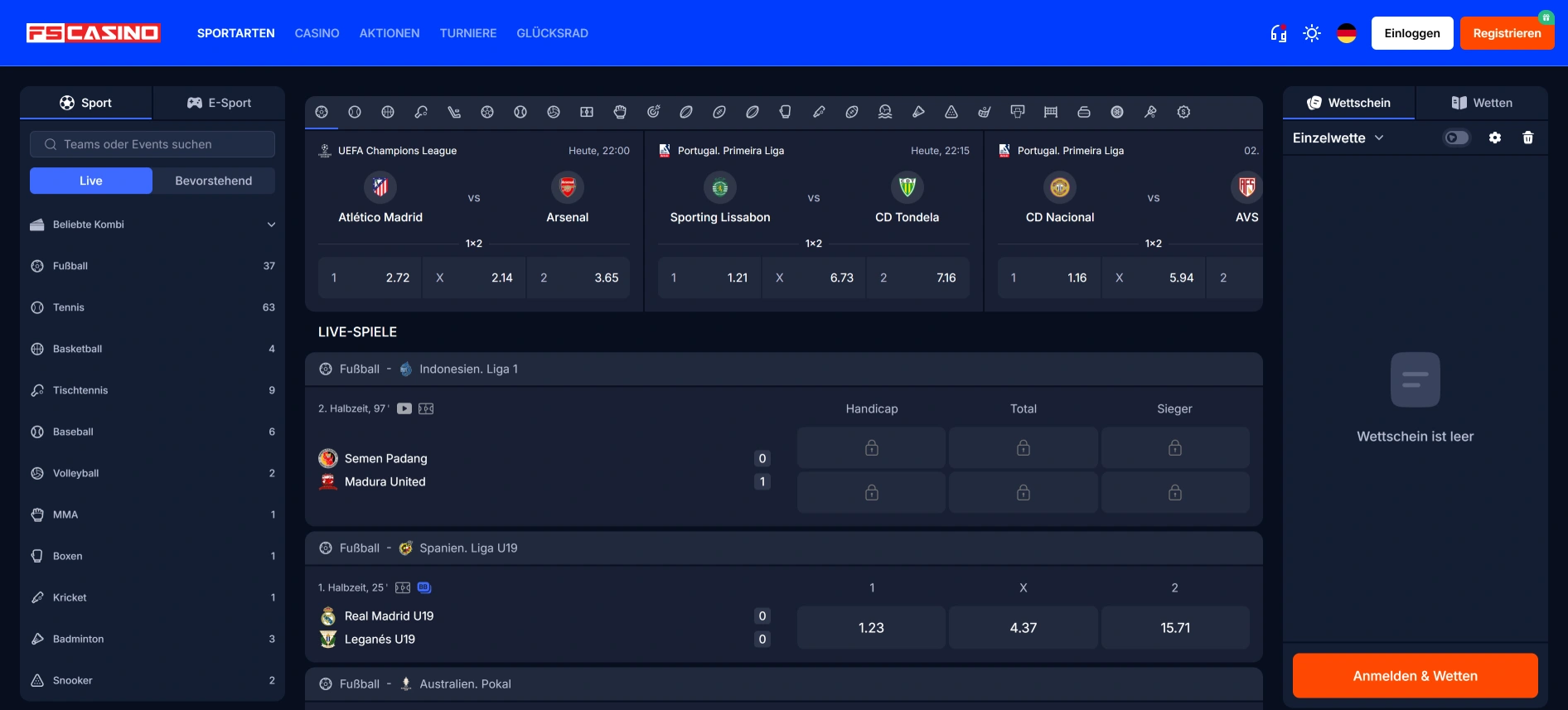Open pitch tracker for Real Madrid U19 match
Image resolution: width=1568 pixels, height=710 pixels.
pos(403,587)
